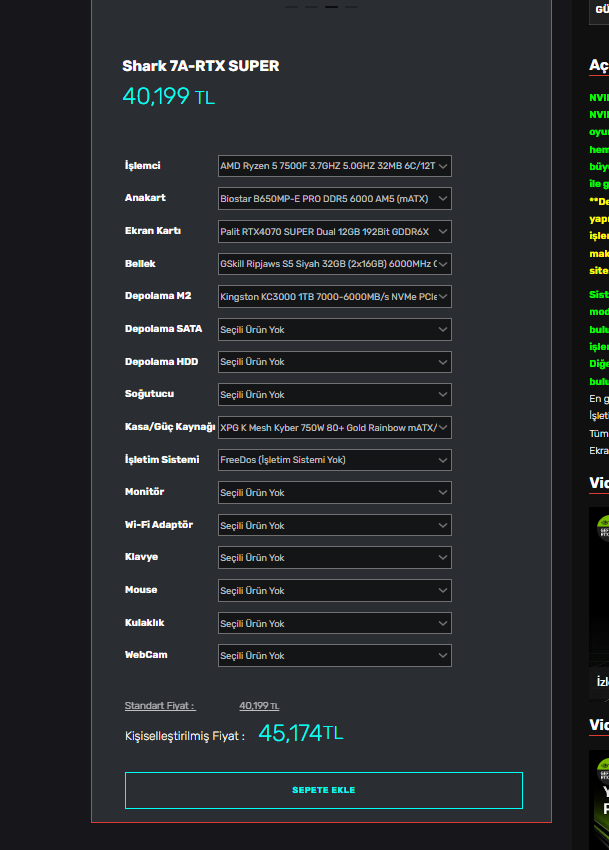Click the Anakart label
Viewport: 609px width, 850px height.
tap(145, 198)
